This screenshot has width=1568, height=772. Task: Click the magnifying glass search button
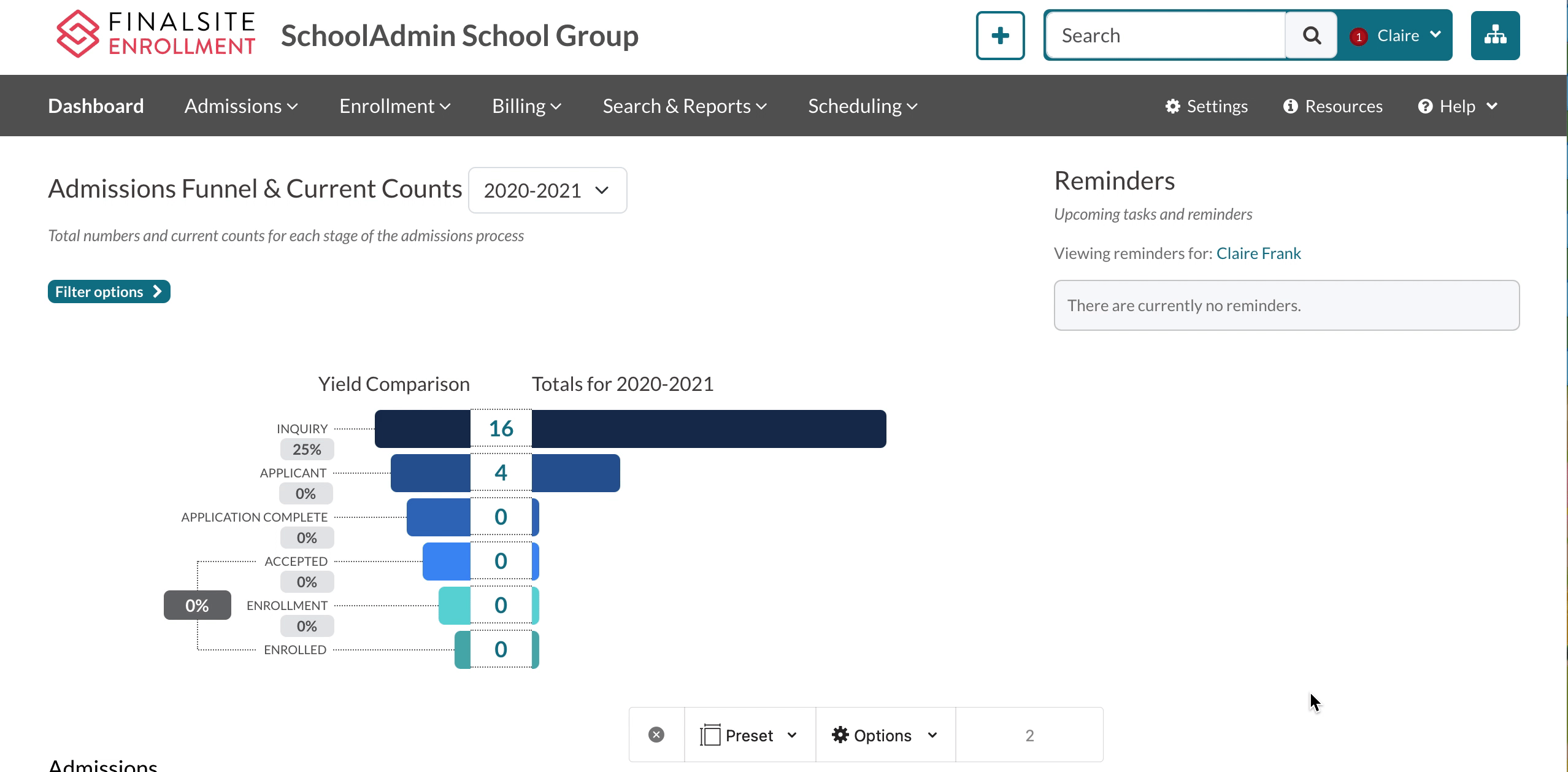click(1311, 36)
